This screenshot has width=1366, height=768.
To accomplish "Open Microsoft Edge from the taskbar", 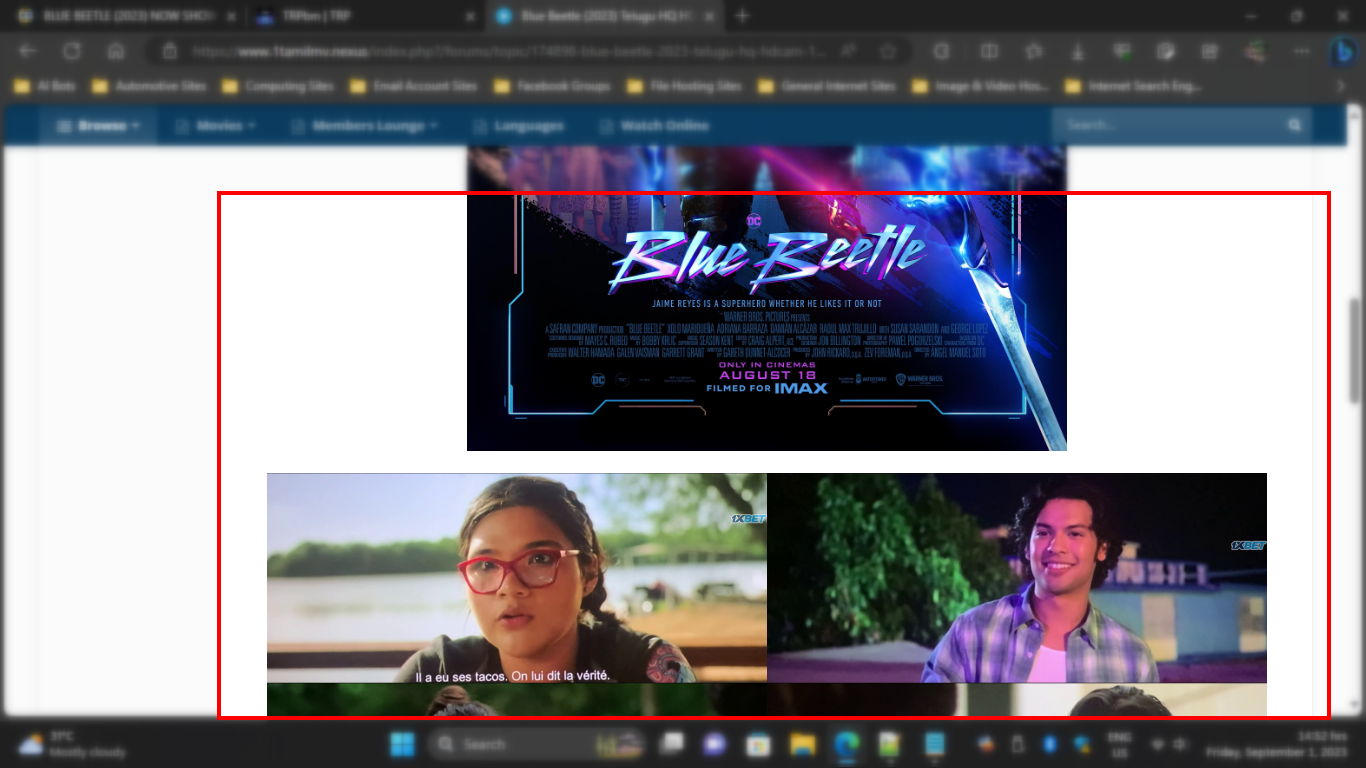I will (x=847, y=744).
